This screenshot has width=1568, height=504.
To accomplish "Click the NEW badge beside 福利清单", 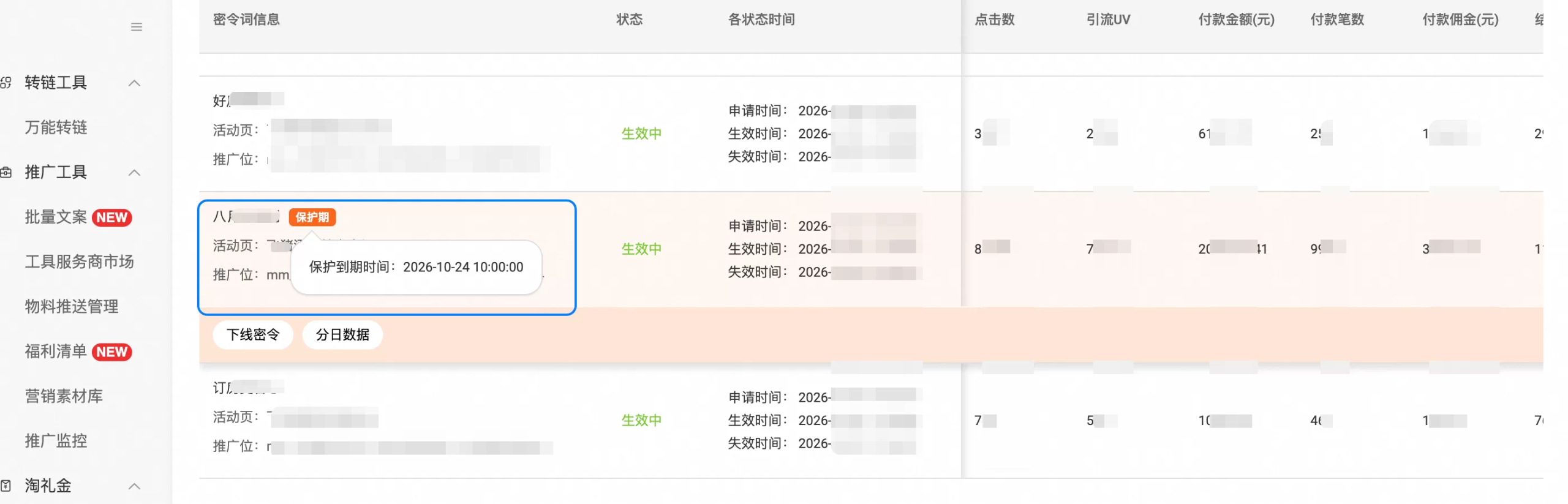I will 112,352.
